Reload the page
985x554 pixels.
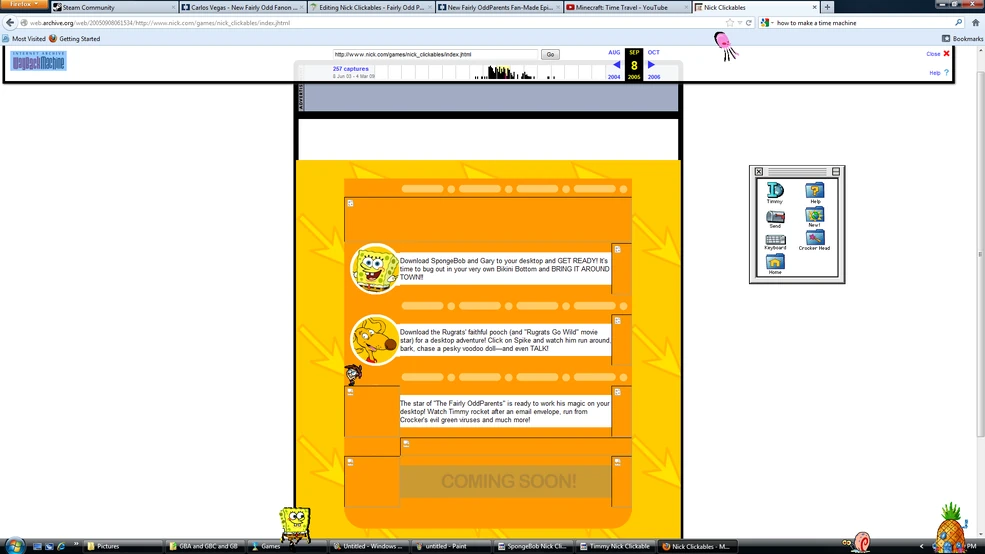pyautogui.click(x=749, y=23)
